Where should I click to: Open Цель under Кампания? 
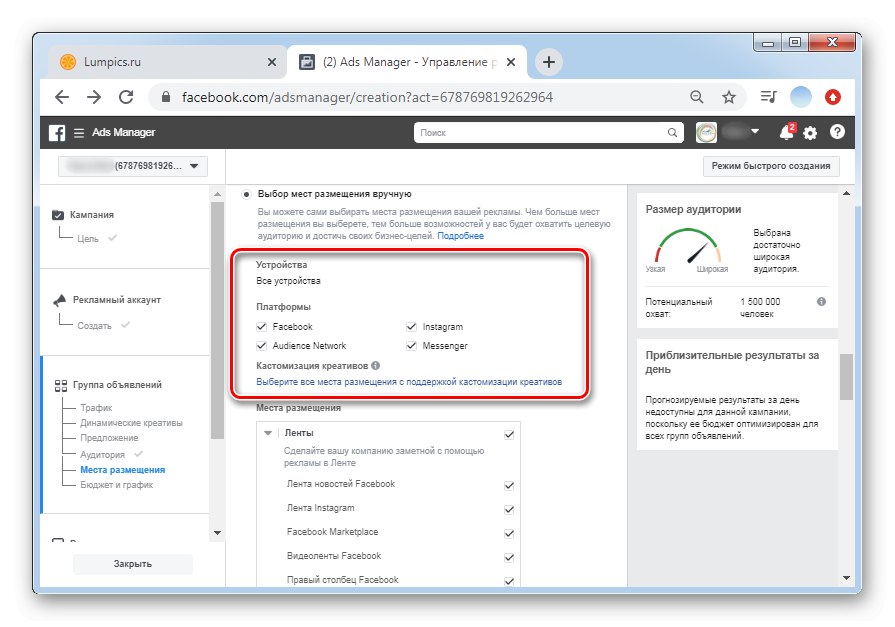point(88,239)
